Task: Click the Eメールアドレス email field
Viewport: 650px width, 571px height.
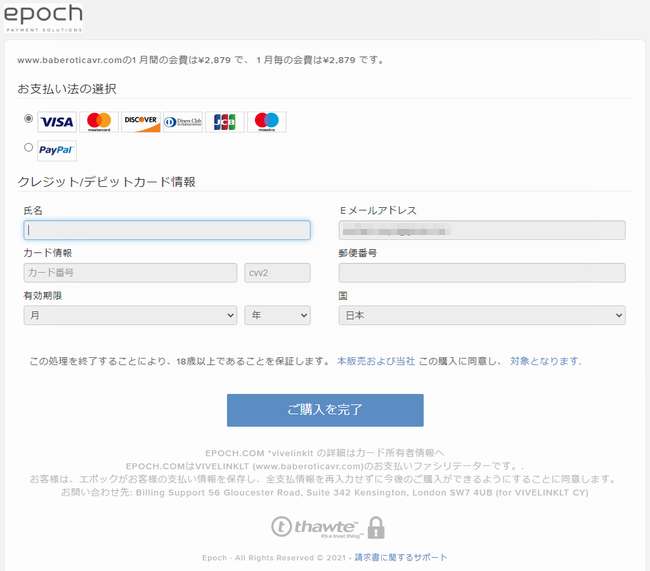Action: [x=482, y=230]
